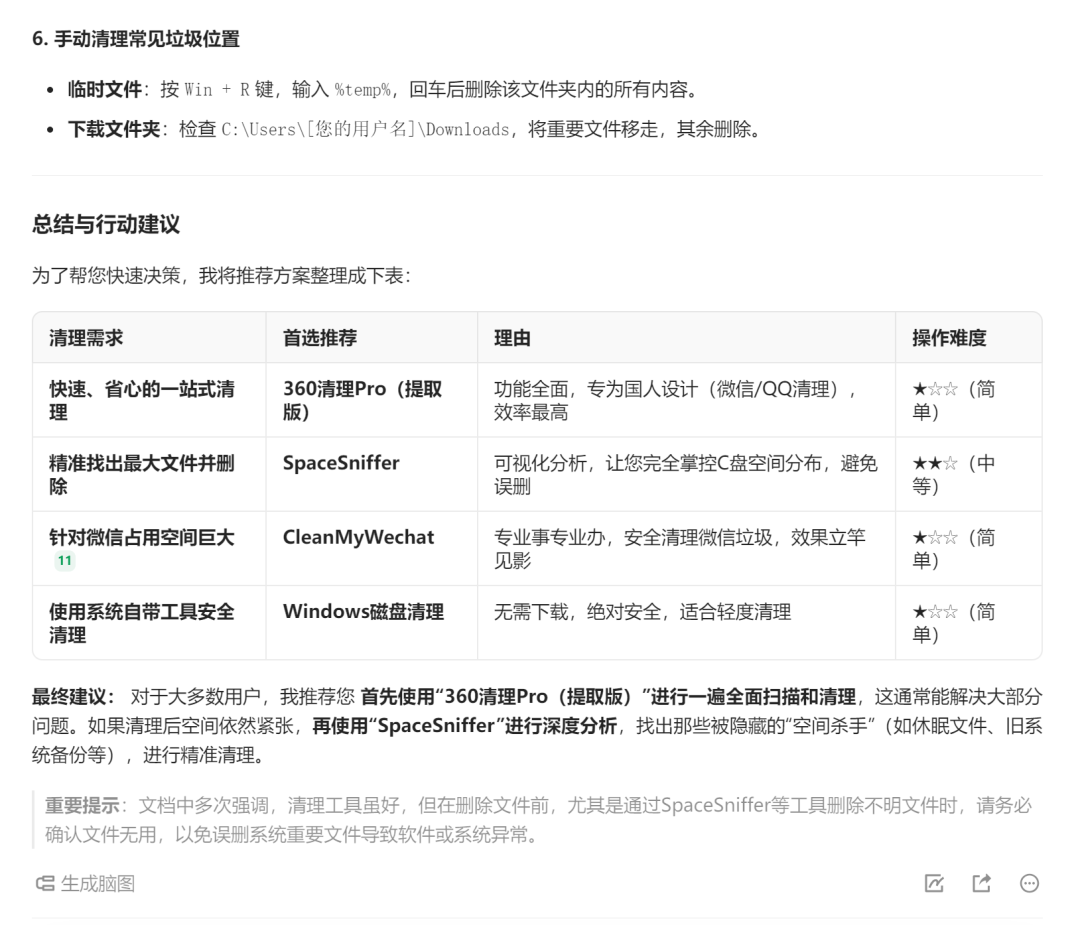Click the difficulty rating in the CleanMyWechat row
The height and width of the screenshot is (925, 1080).
(x=968, y=549)
